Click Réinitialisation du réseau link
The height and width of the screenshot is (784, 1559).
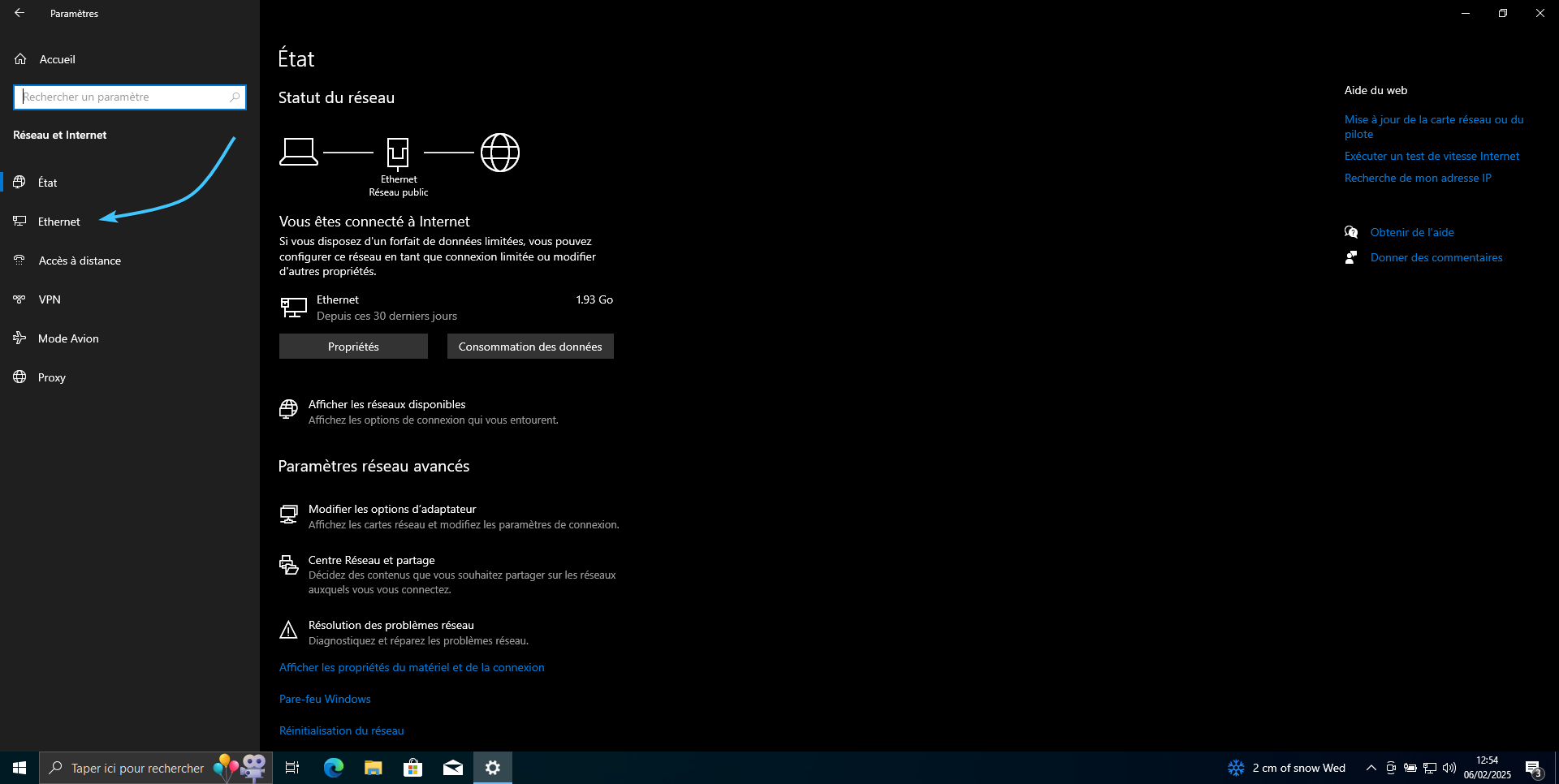tap(341, 730)
